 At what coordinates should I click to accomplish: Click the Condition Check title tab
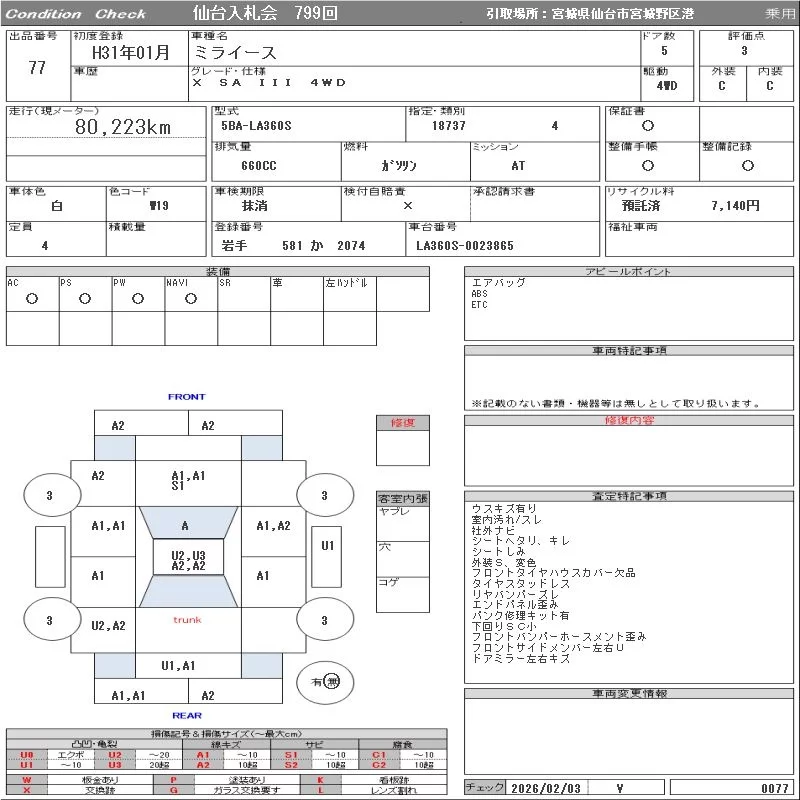coord(75,14)
